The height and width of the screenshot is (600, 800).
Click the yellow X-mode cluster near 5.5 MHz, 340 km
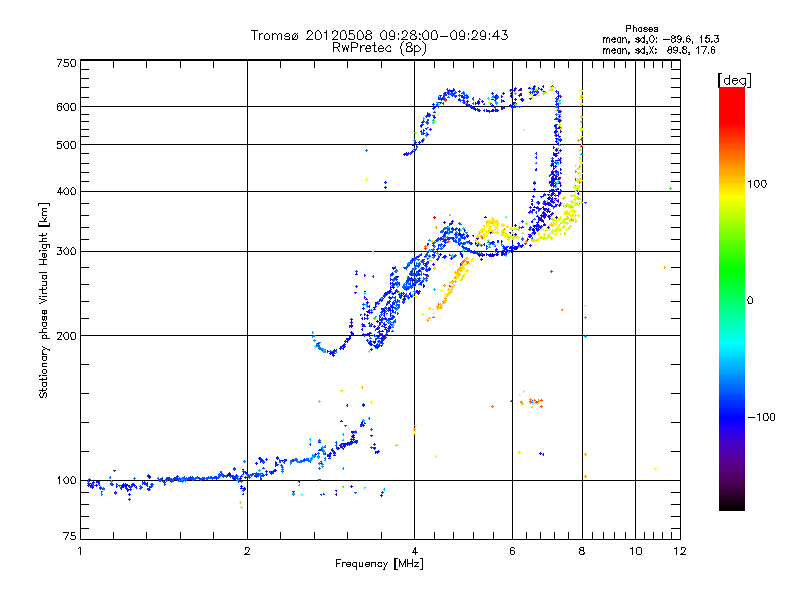[492, 226]
